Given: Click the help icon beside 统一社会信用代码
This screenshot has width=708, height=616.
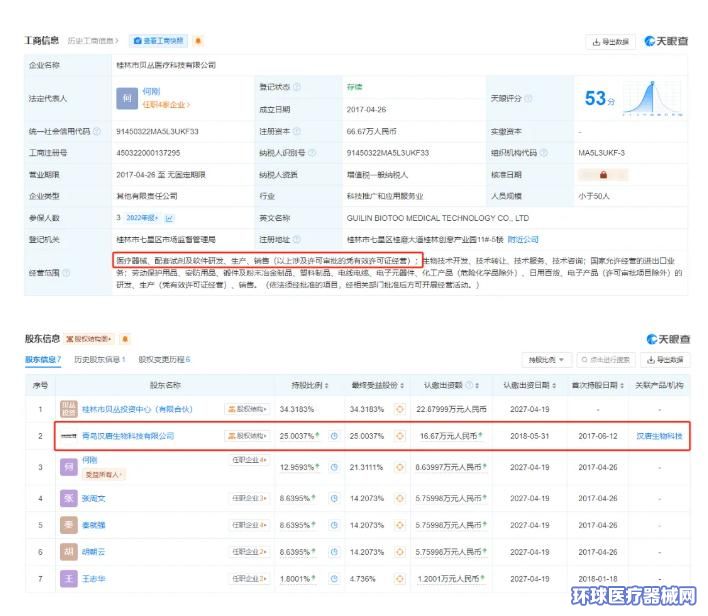Looking at the screenshot, I should (97, 131).
